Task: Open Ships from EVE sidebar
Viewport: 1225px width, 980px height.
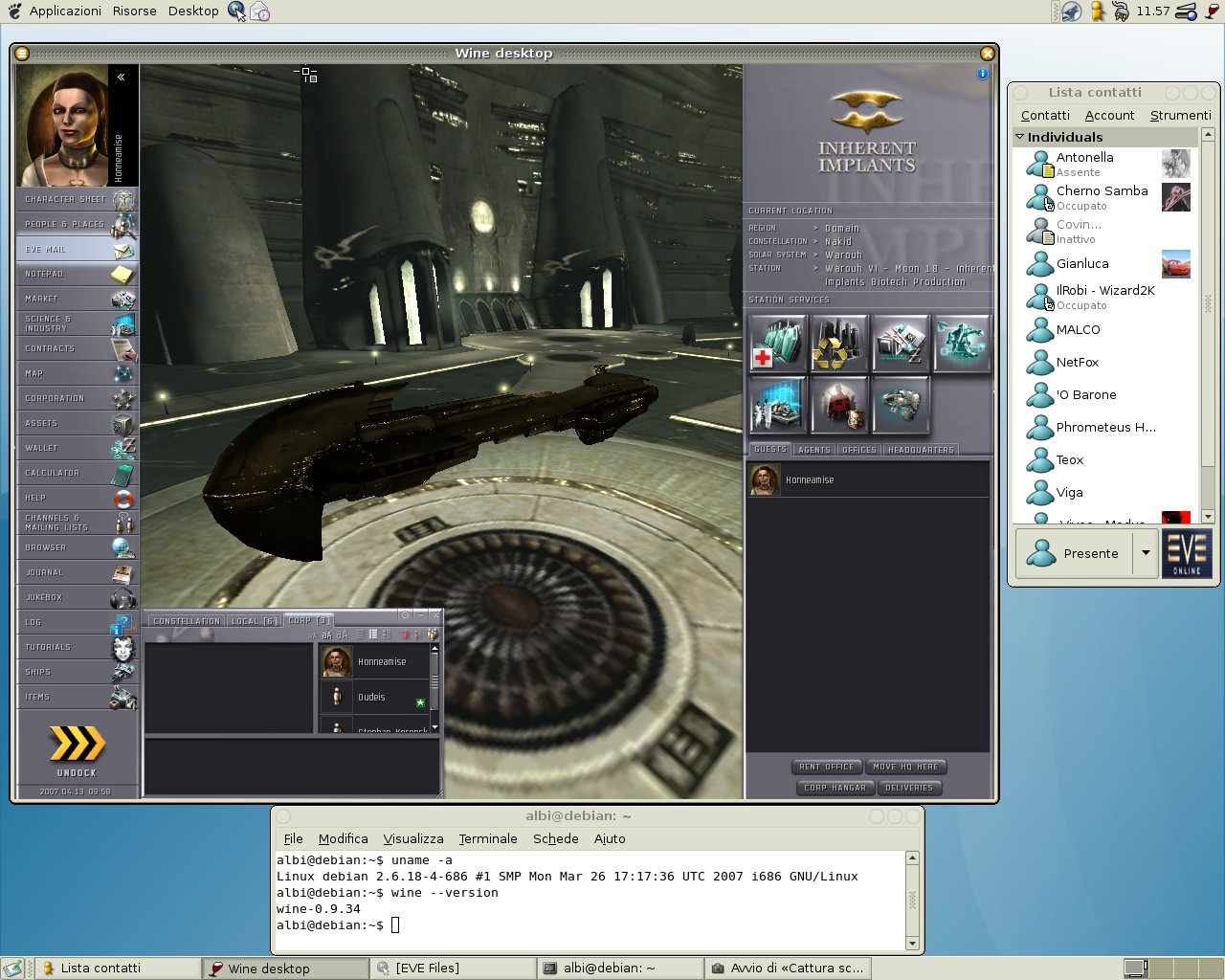Action: (78, 672)
